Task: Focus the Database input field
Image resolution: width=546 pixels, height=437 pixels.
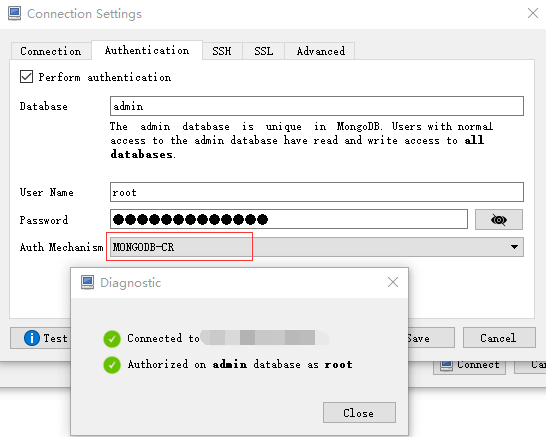Action: (x=317, y=106)
